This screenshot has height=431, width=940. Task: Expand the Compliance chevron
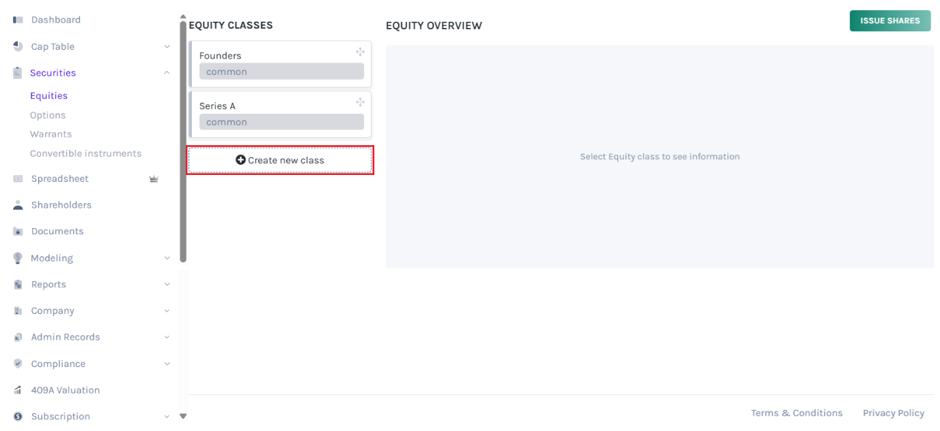click(167, 363)
